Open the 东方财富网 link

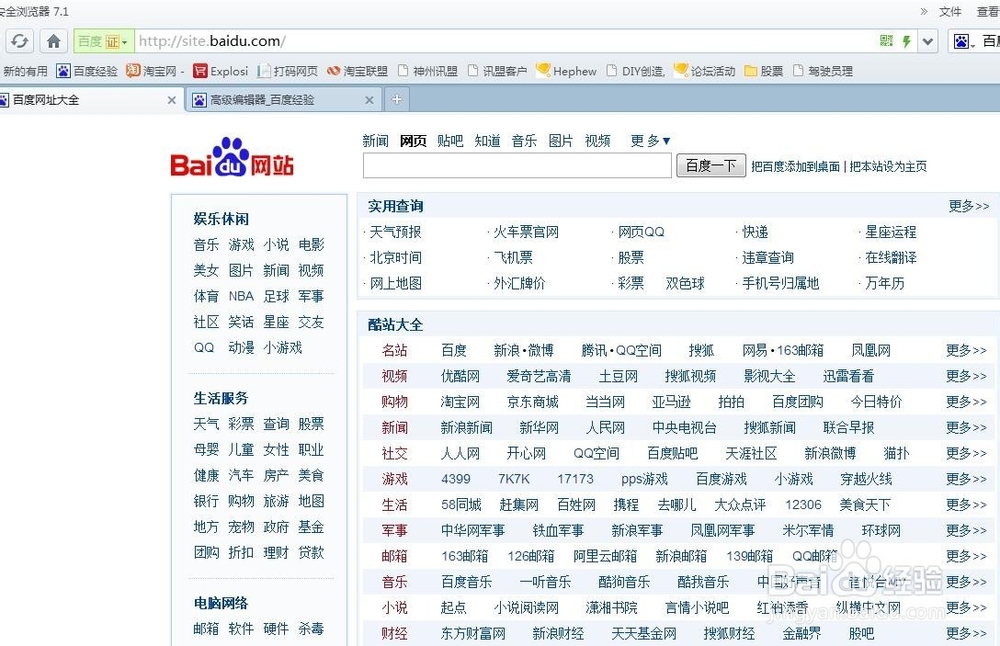[x=473, y=633]
